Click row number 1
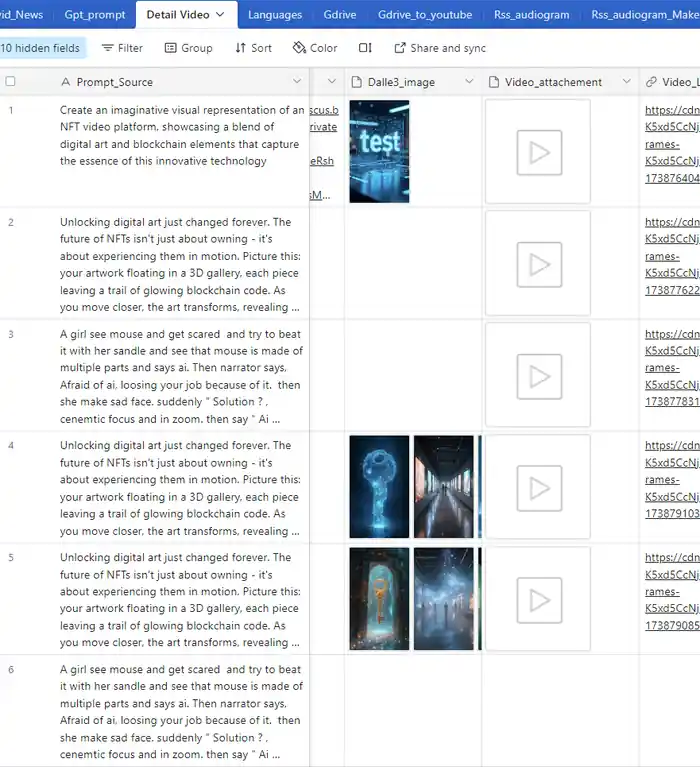The image size is (700, 767). pos(11,111)
